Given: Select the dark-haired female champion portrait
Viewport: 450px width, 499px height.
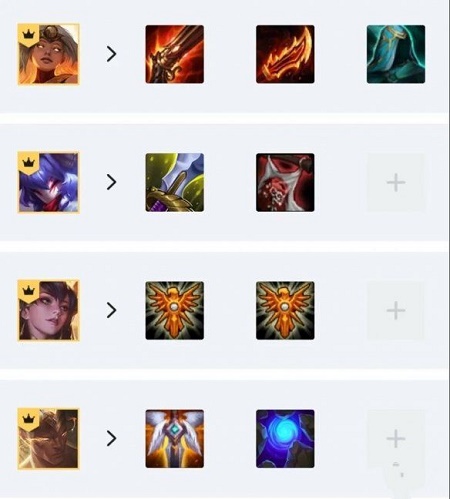Looking at the screenshot, I should point(49,310).
